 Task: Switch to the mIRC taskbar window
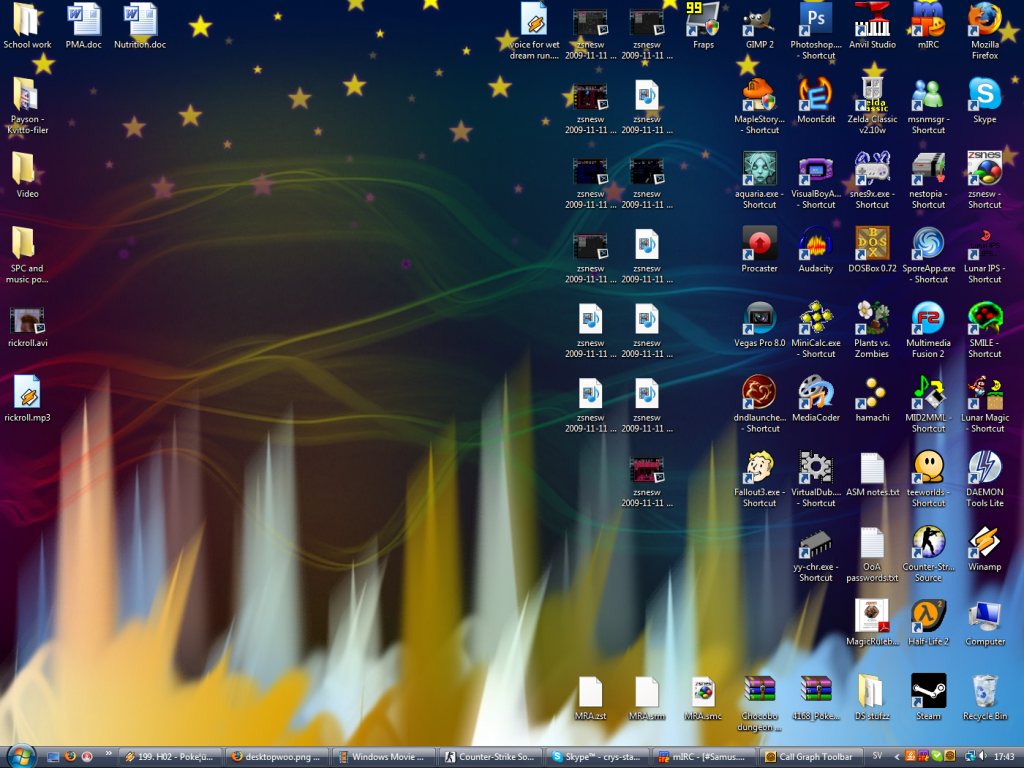pyautogui.click(x=703, y=757)
